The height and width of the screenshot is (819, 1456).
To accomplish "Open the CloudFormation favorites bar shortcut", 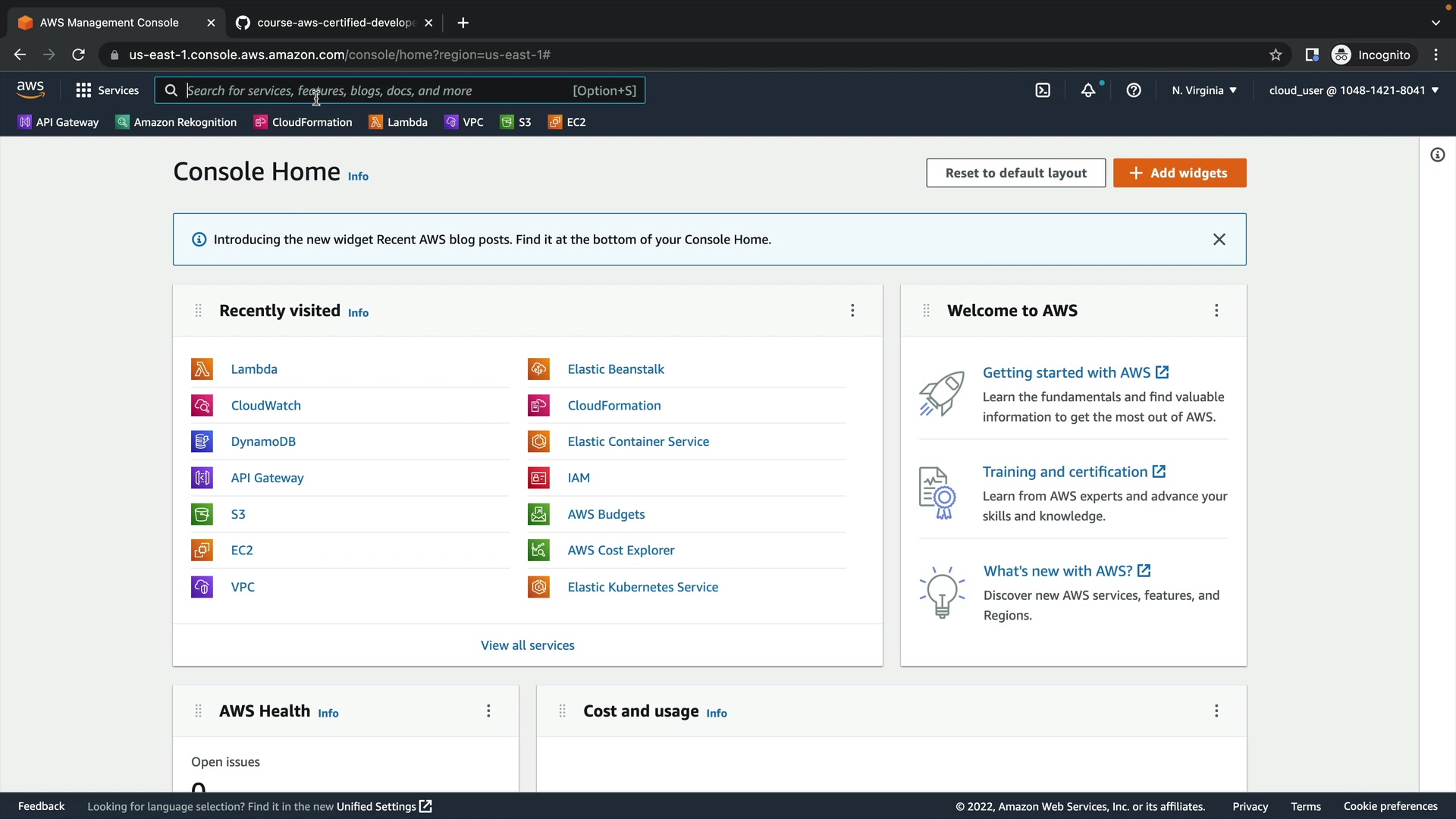I will tap(303, 122).
